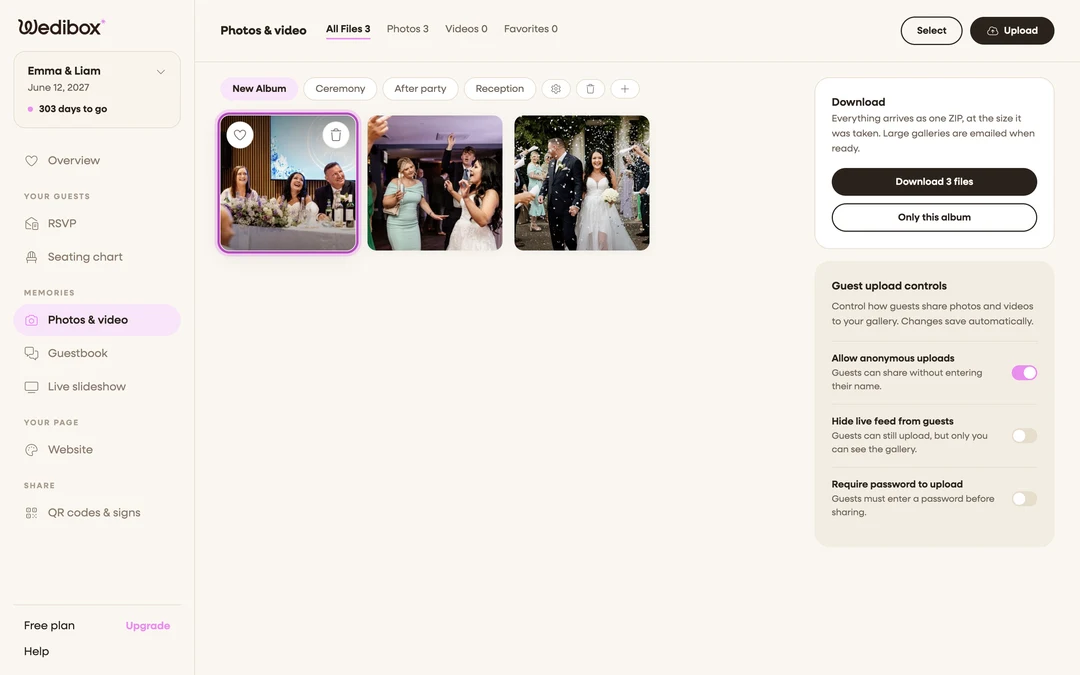This screenshot has width=1080, height=675.
Task: Click the delete album trash icon
Action: pyautogui.click(x=590, y=89)
